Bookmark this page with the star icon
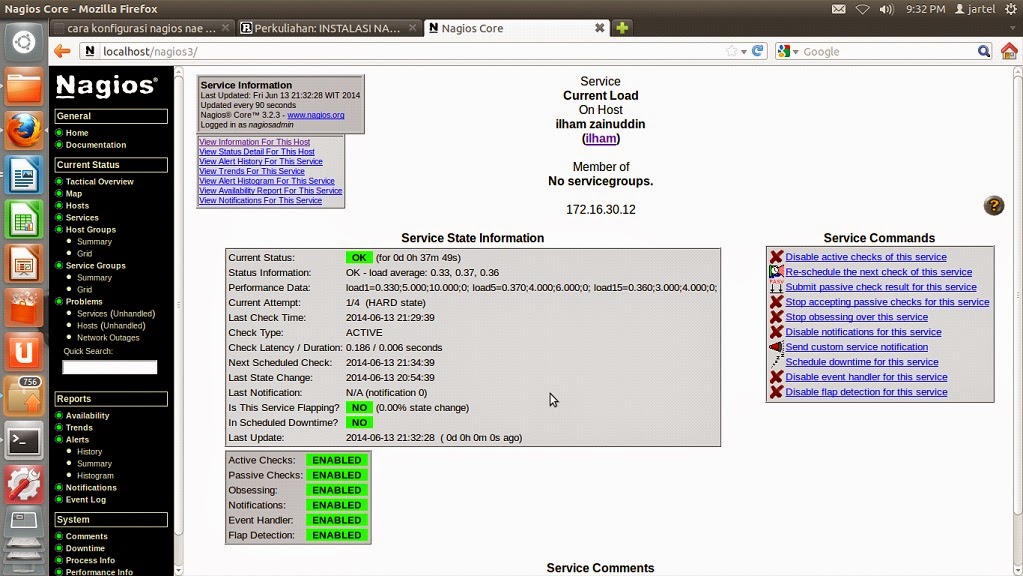The width and height of the screenshot is (1023, 576). [x=731, y=51]
